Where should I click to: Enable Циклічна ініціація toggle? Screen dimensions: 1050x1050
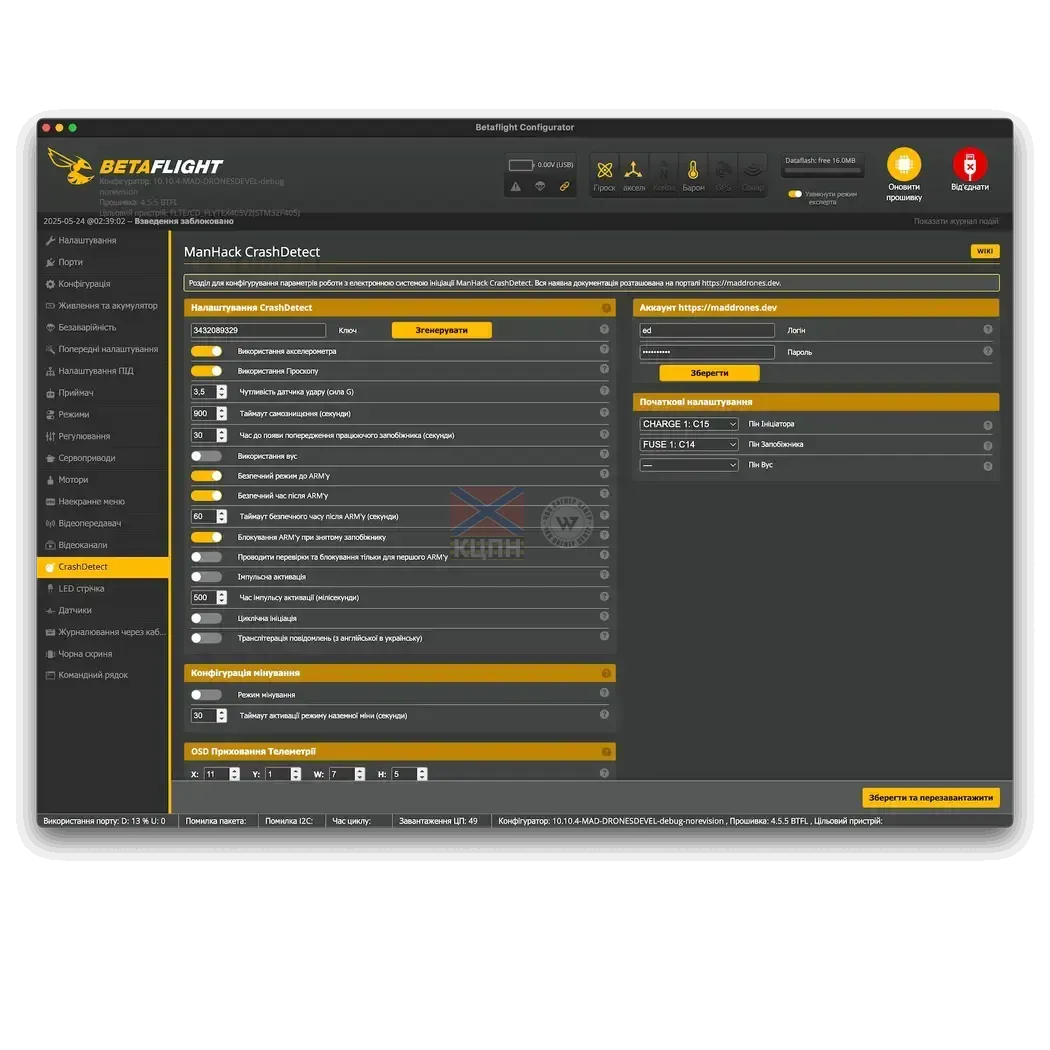tap(206, 618)
